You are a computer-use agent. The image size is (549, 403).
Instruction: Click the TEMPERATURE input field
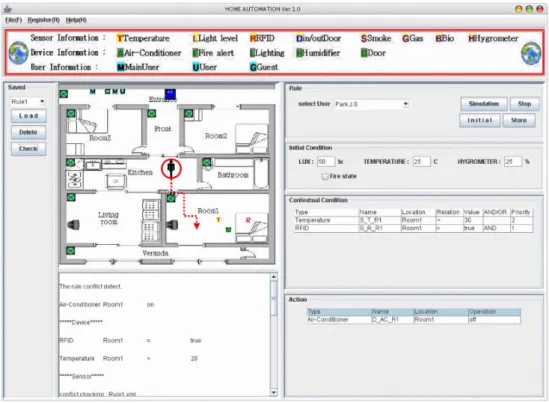[x=421, y=162]
